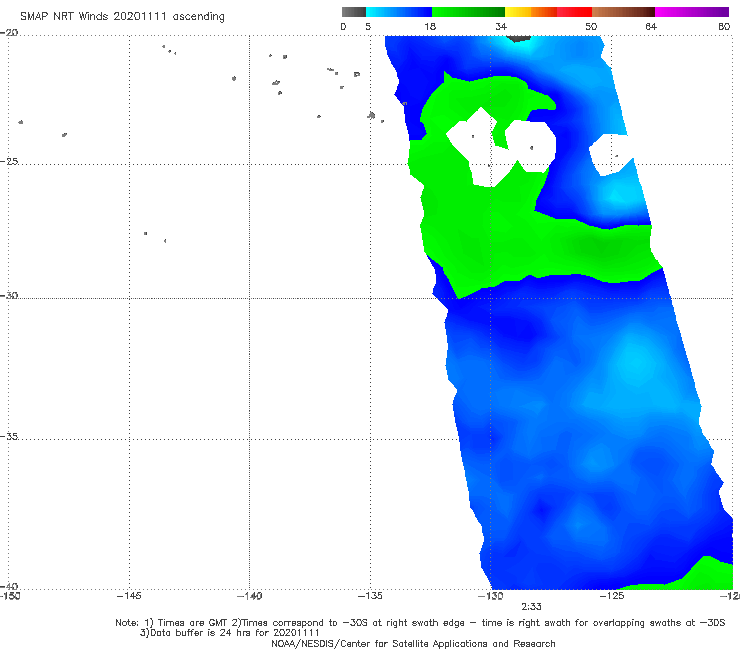740x650 pixels.
Task: Click the latitude label "-30"
Action: (9, 295)
